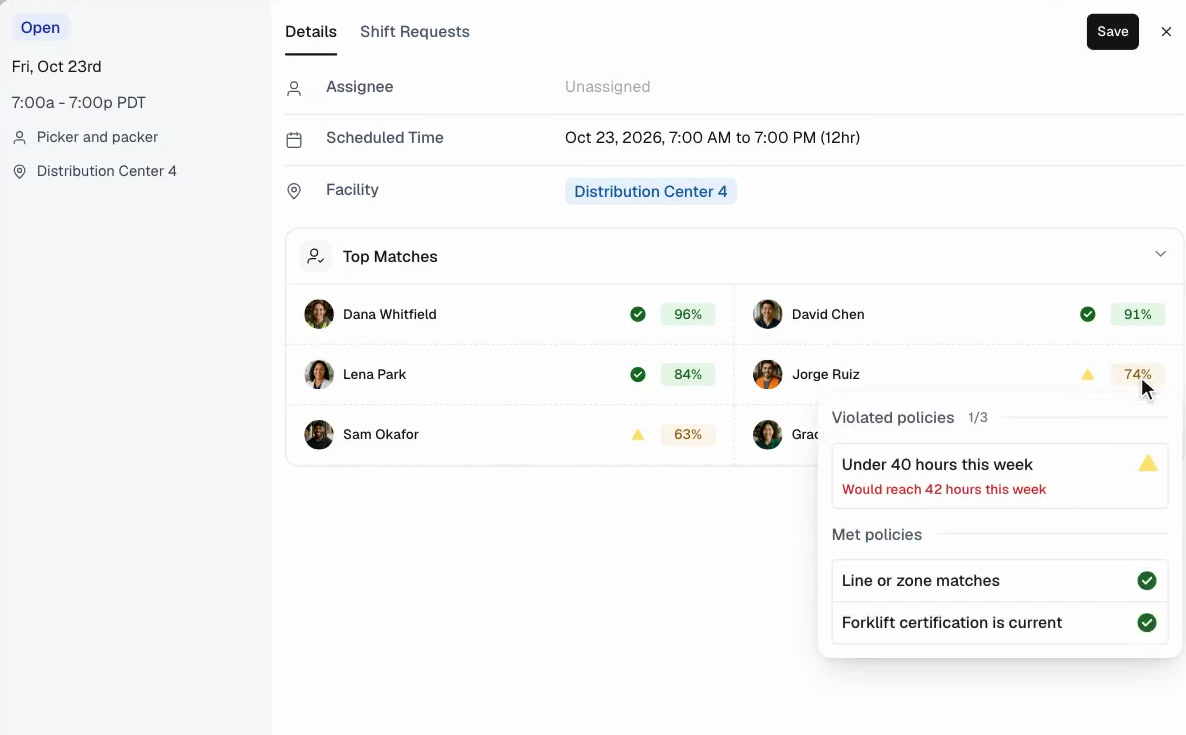
Task: Click the Unassigned assignee field
Action: [607, 87]
